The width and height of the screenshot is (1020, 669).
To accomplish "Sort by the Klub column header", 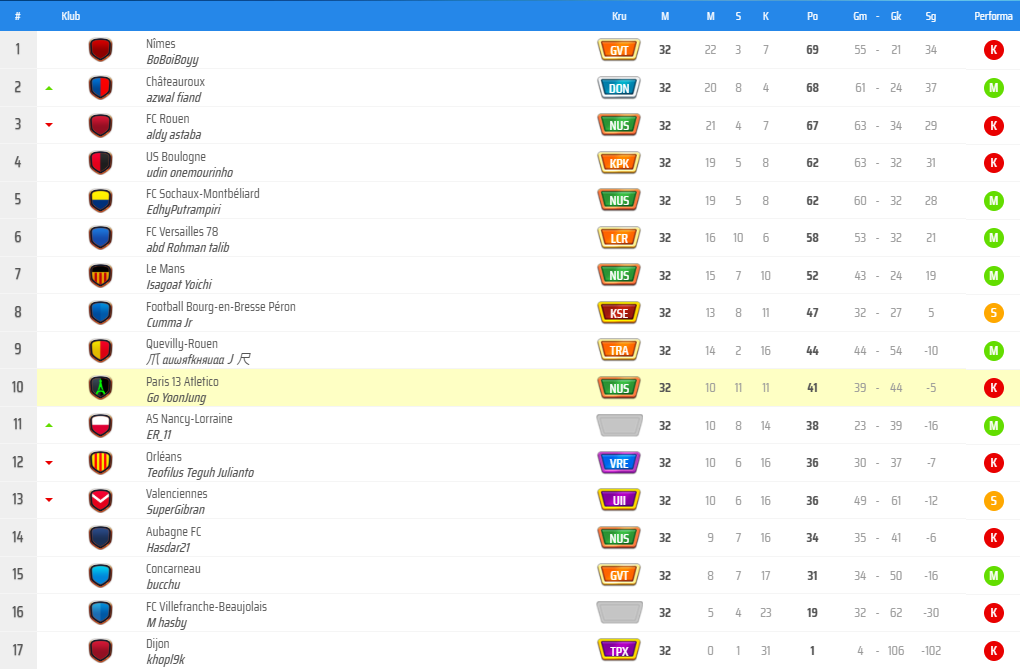I will (71, 16).
